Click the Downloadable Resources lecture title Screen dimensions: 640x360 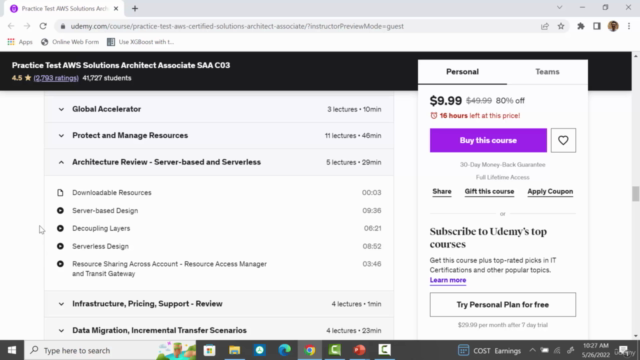(112, 192)
